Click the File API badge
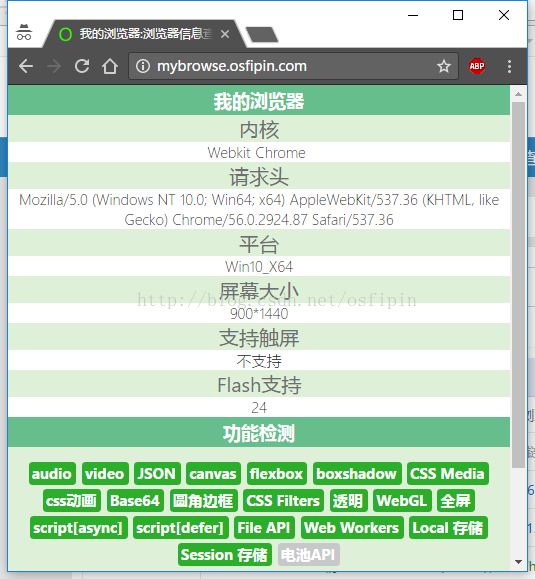The image size is (535, 579). [264, 528]
